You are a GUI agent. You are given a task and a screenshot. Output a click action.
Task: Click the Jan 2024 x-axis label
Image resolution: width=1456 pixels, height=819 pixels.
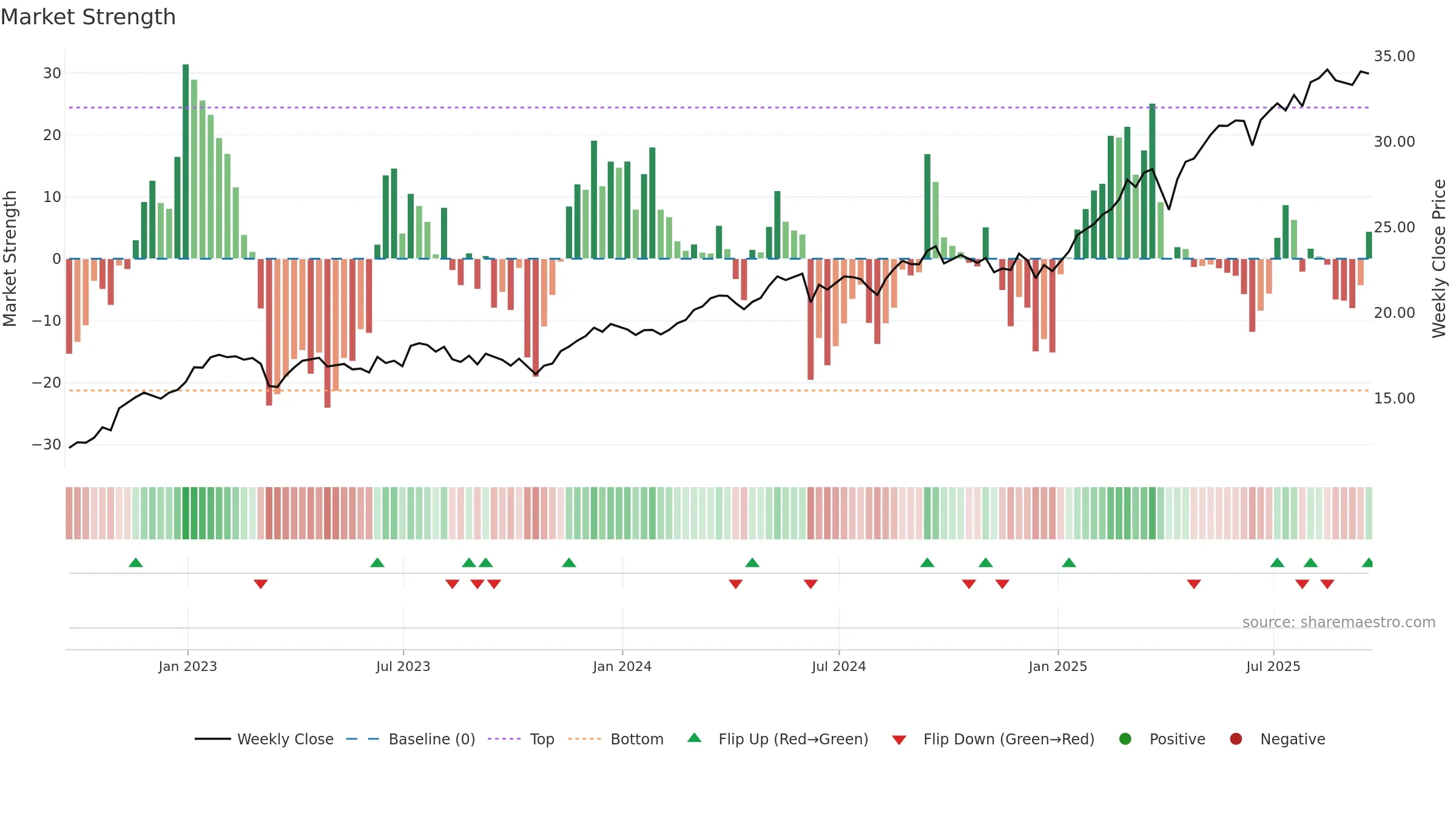click(x=622, y=666)
